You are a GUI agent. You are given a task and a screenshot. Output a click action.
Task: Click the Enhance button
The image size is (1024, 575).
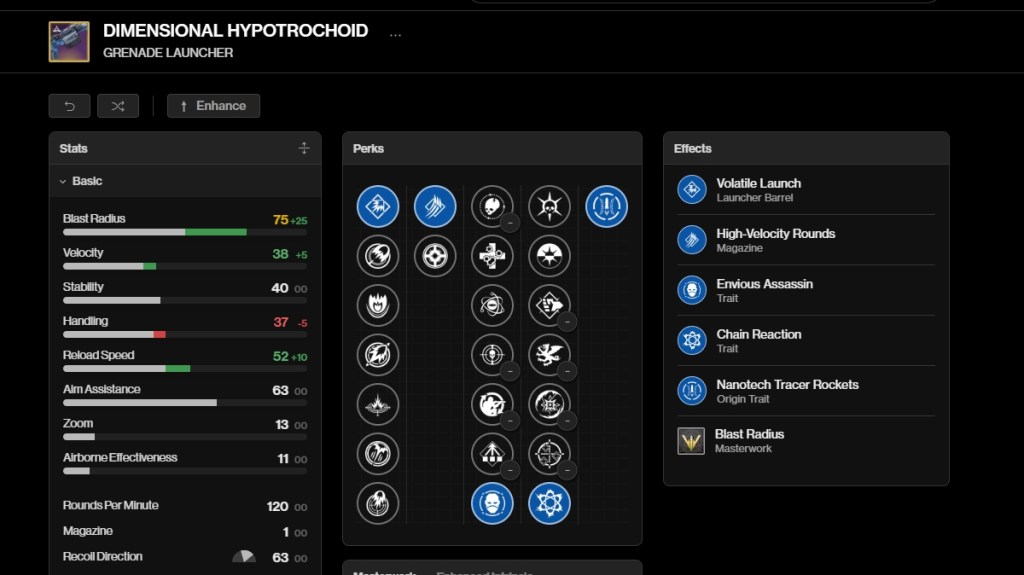point(214,106)
